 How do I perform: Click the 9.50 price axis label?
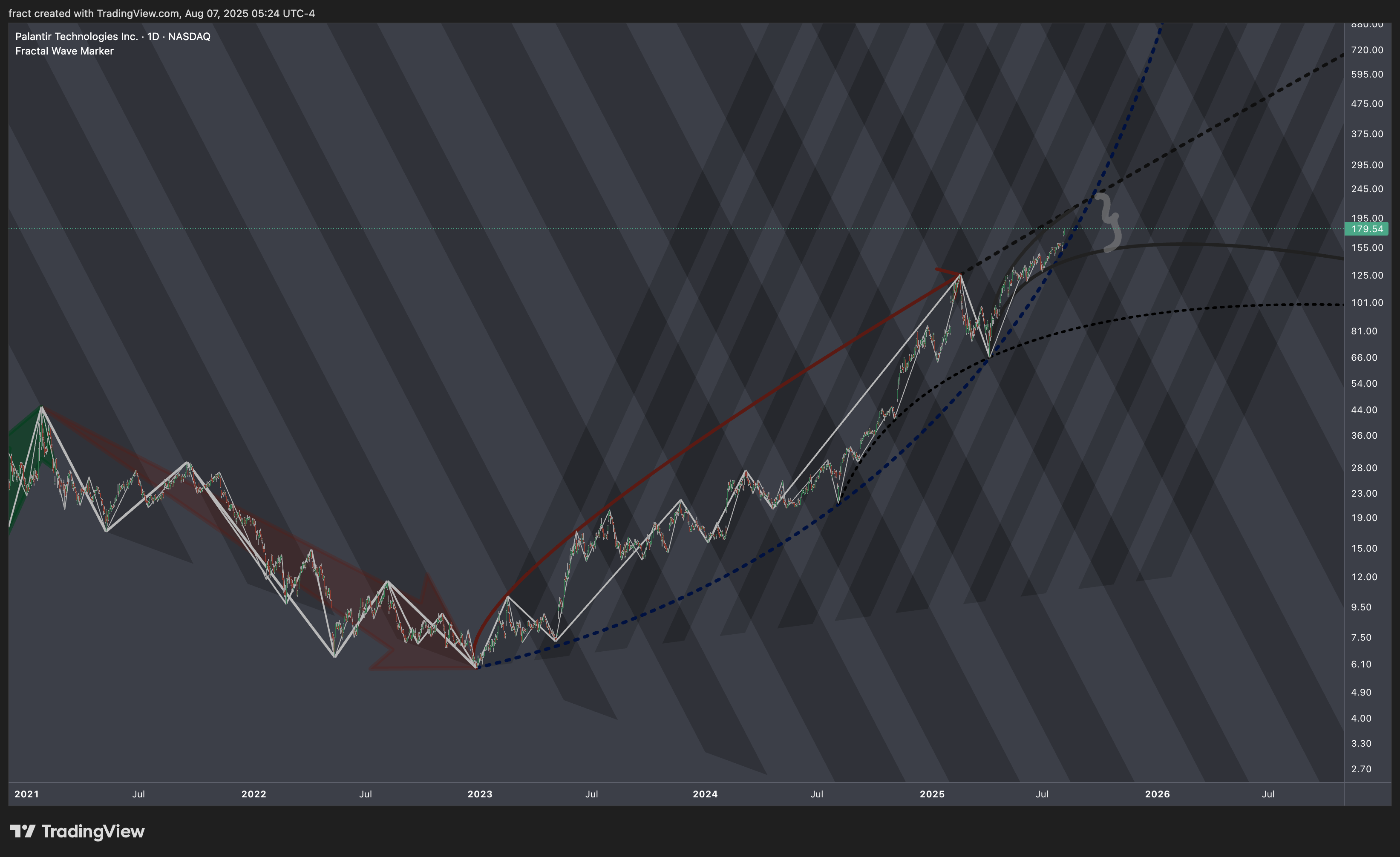[x=1361, y=608]
